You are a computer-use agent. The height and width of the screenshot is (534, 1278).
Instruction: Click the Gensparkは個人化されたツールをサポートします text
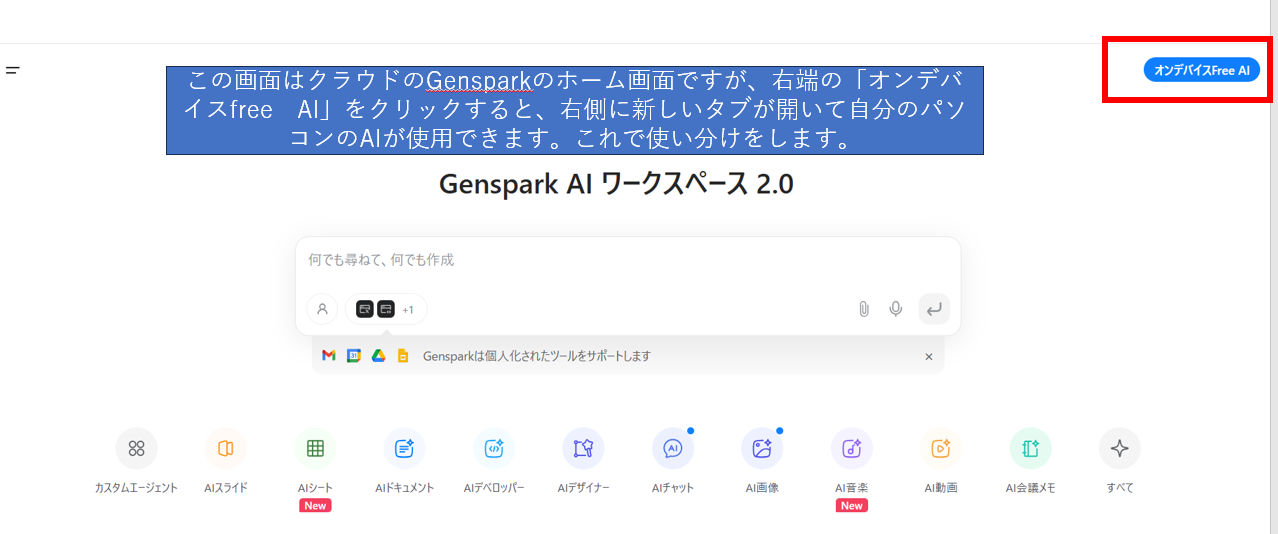tap(537, 356)
